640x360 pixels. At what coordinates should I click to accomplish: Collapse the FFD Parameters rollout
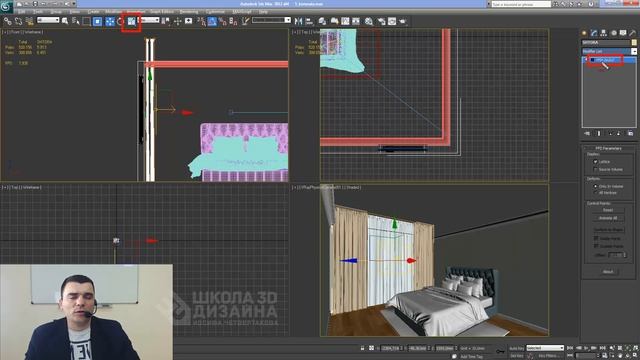[608, 148]
